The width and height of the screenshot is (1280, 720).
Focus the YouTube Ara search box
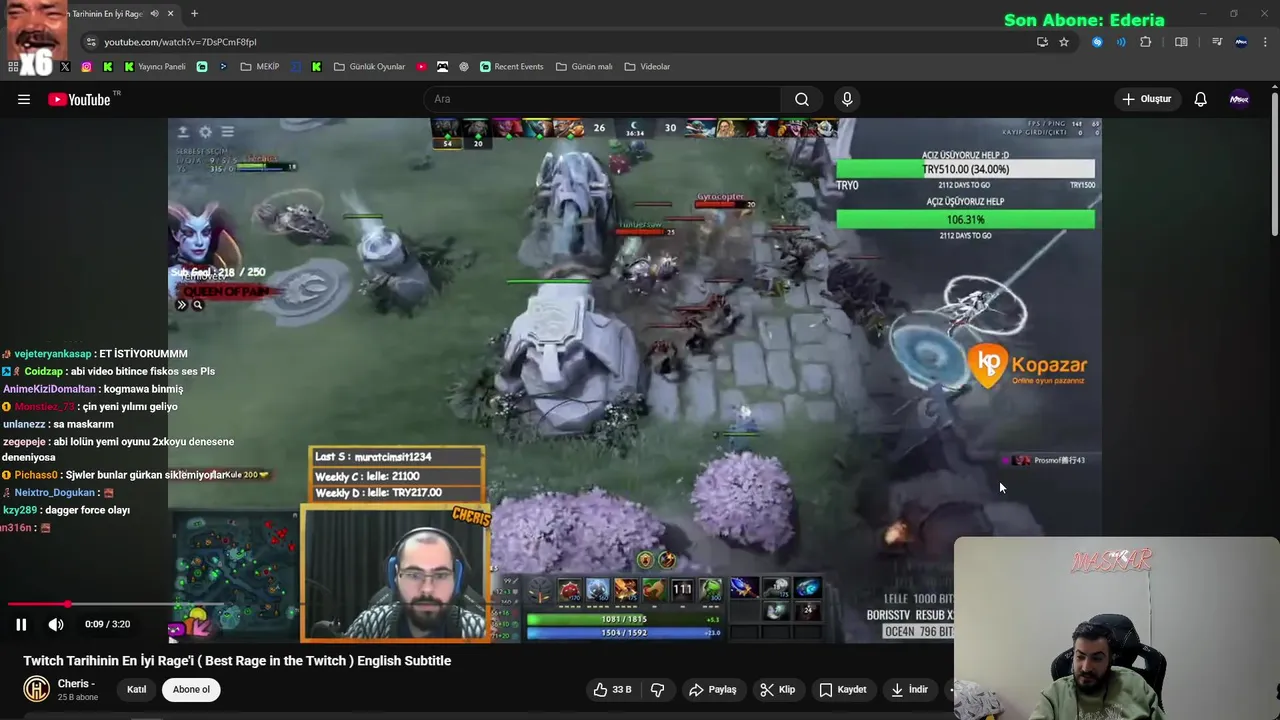[603, 99]
